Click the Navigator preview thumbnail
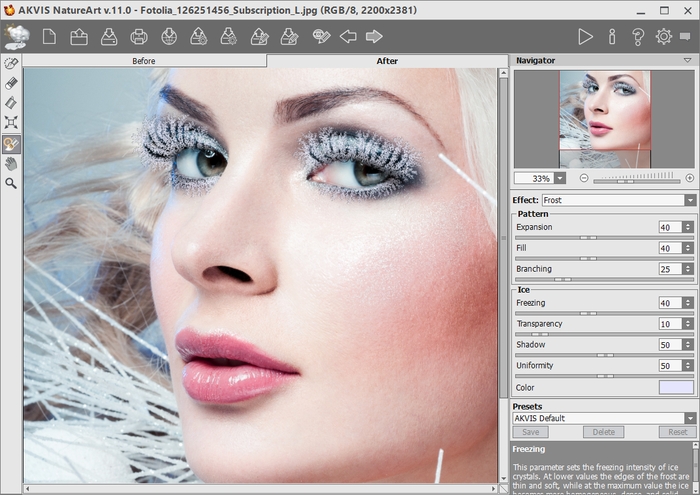This screenshot has width=700, height=495. coord(604,119)
